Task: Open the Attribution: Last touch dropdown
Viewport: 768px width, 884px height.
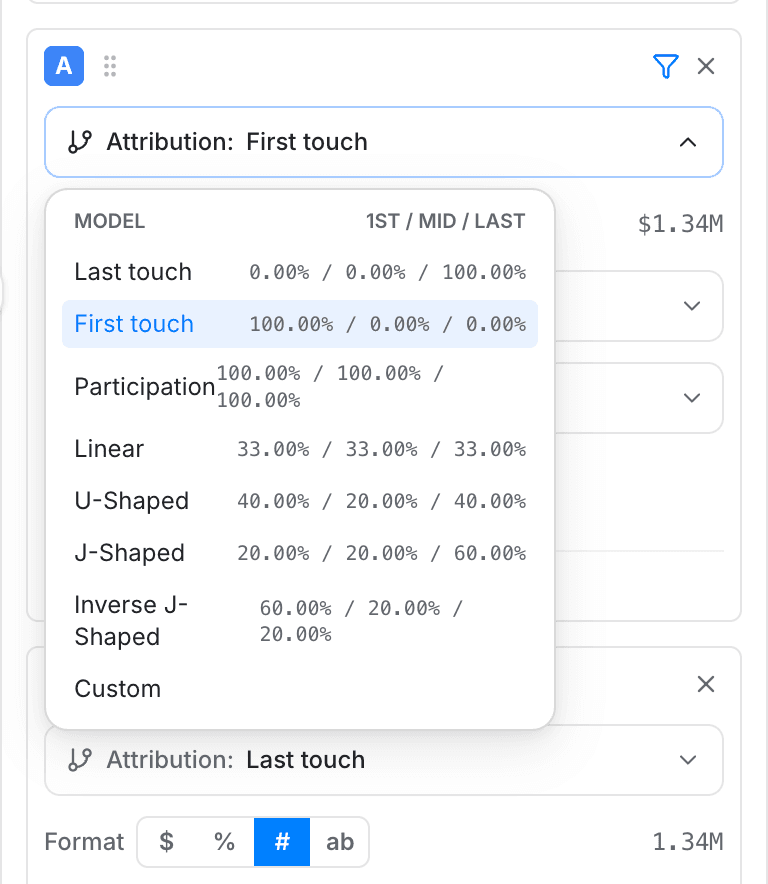Action: pyautogui.click(x=383, y=760)
